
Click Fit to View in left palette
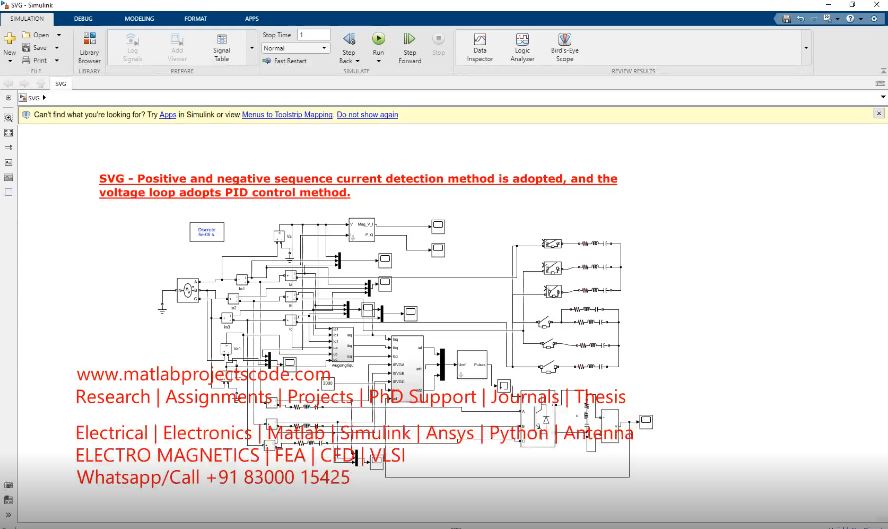8,133
